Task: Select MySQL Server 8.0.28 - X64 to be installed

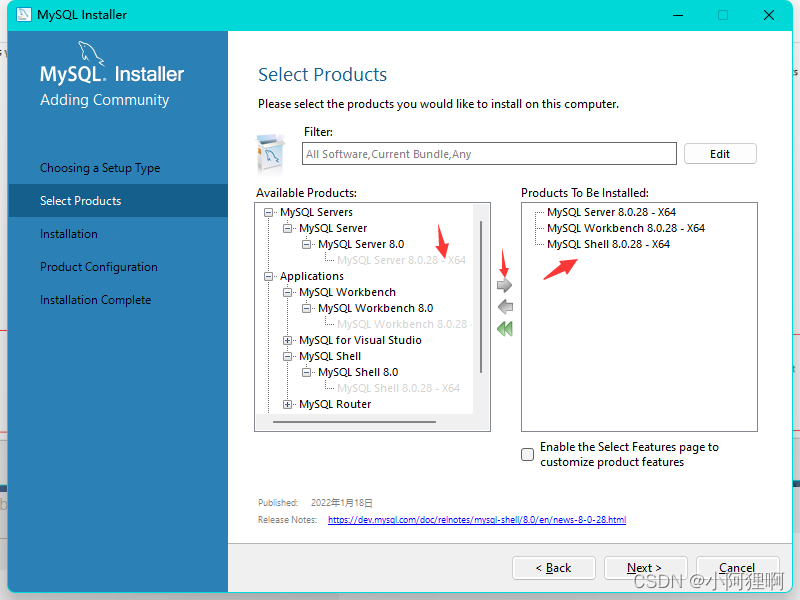Action: pos(611,212)
